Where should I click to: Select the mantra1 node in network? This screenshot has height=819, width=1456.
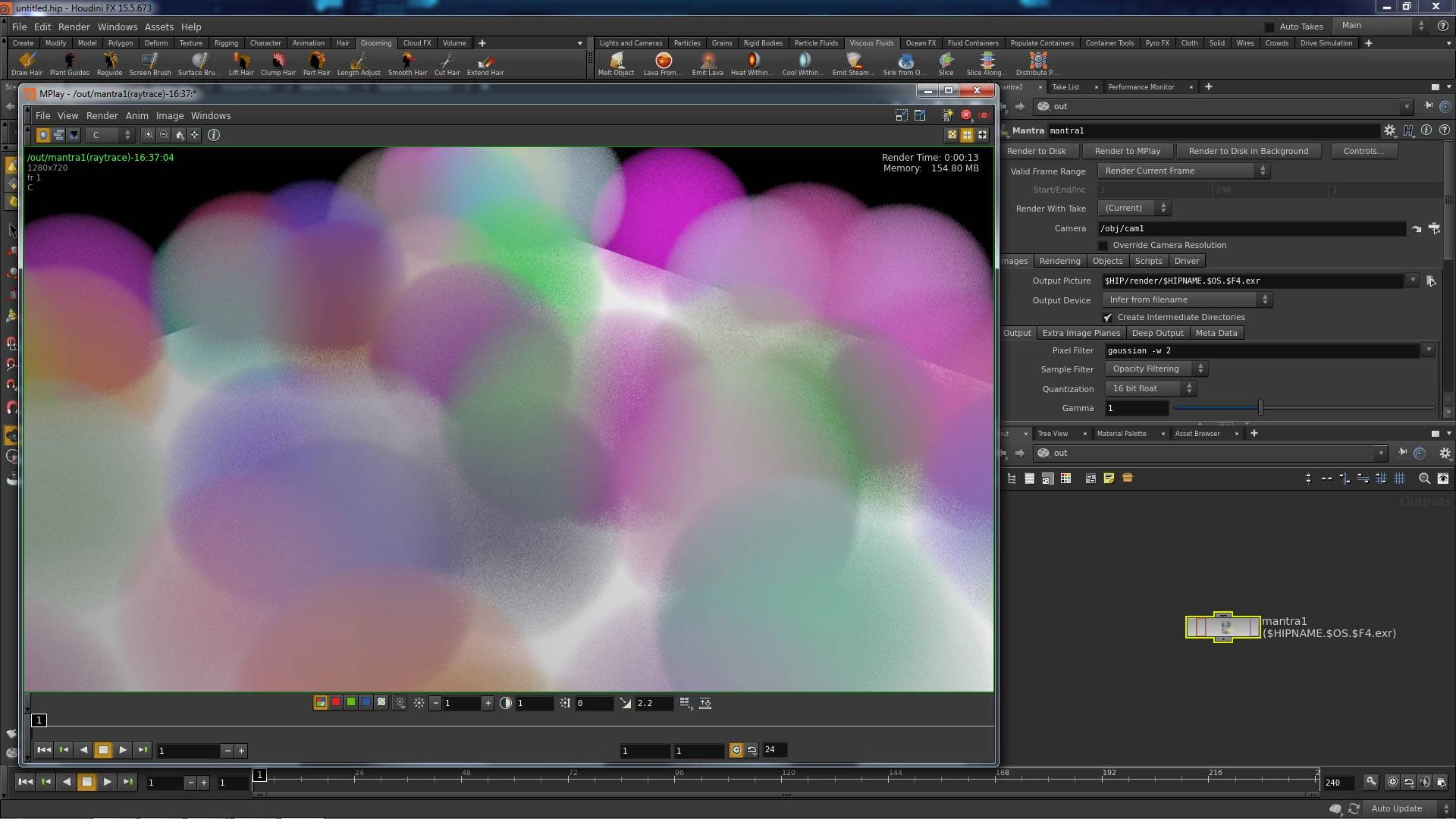pyautogui.click(x=1222, y=627)
